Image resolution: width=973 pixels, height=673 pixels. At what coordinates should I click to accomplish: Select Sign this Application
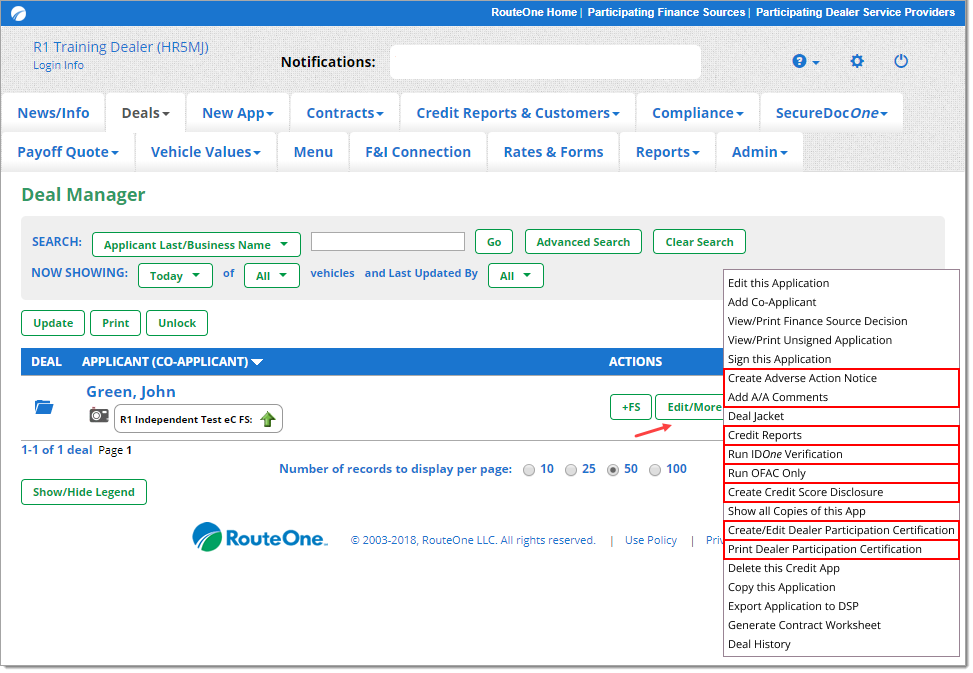[779, 359]
